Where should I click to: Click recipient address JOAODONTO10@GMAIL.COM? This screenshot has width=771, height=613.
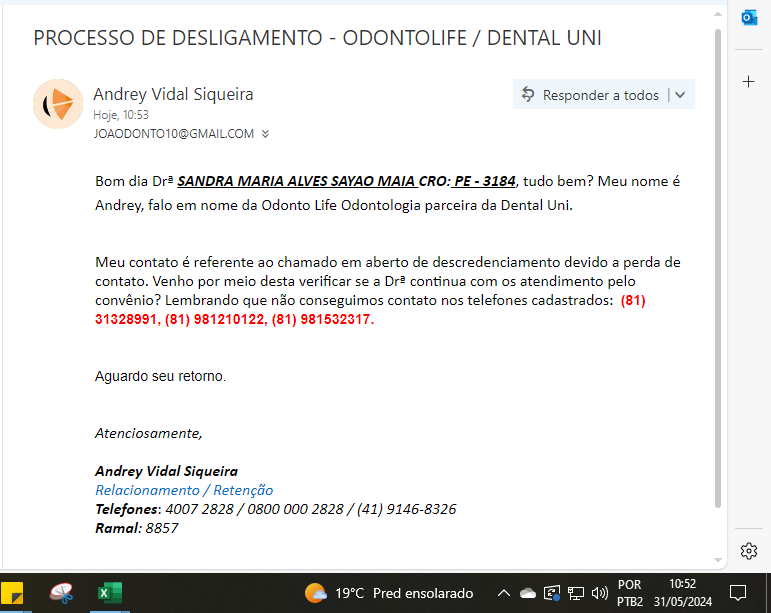174,134
